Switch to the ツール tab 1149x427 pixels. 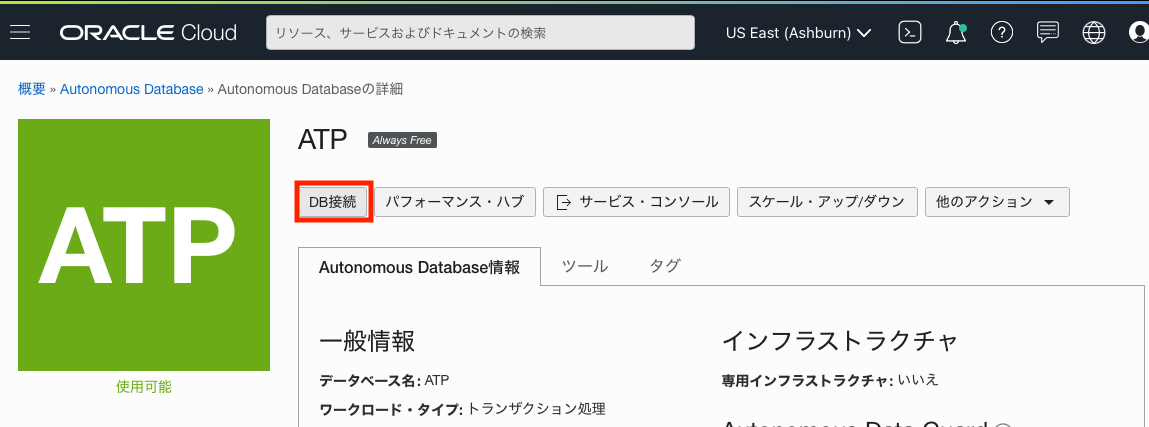[x=585, y=267]
